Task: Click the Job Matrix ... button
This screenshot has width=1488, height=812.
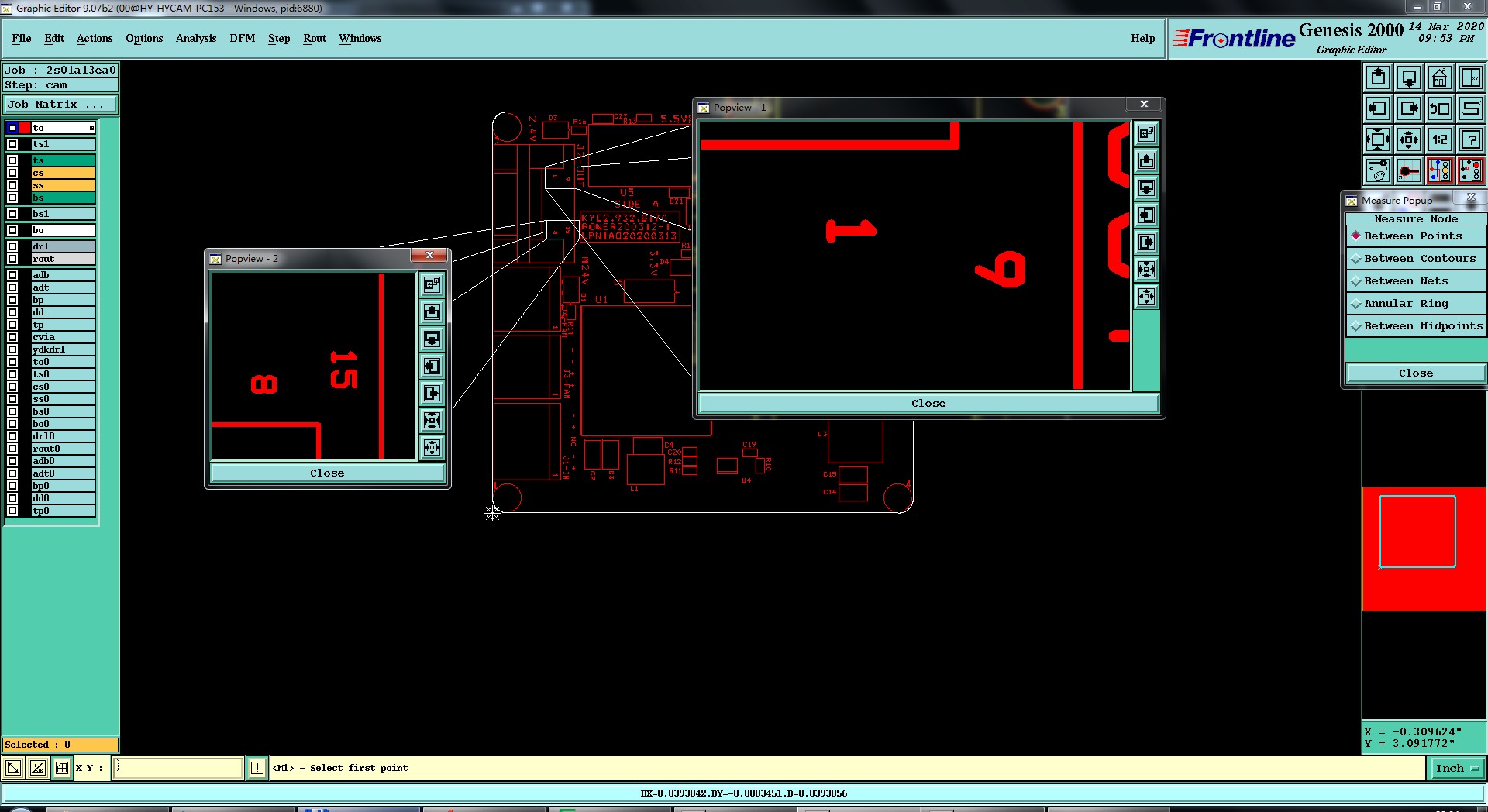Action: (x=60, y=105)
